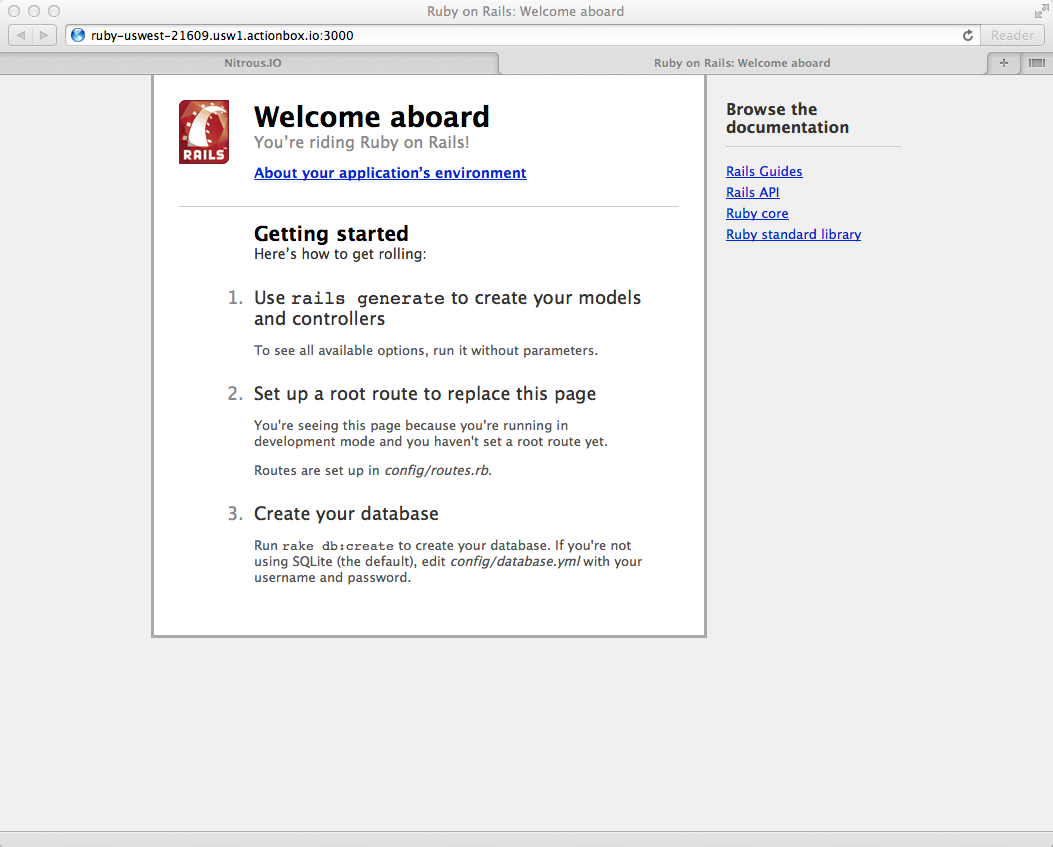Open the Rails Guides documentation link
Screen dimensions: 1053x847
click(x=764, y=171)
